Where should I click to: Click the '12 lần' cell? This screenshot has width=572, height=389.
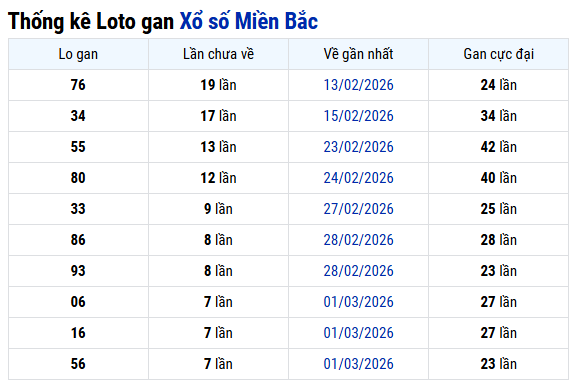(219, 178)
